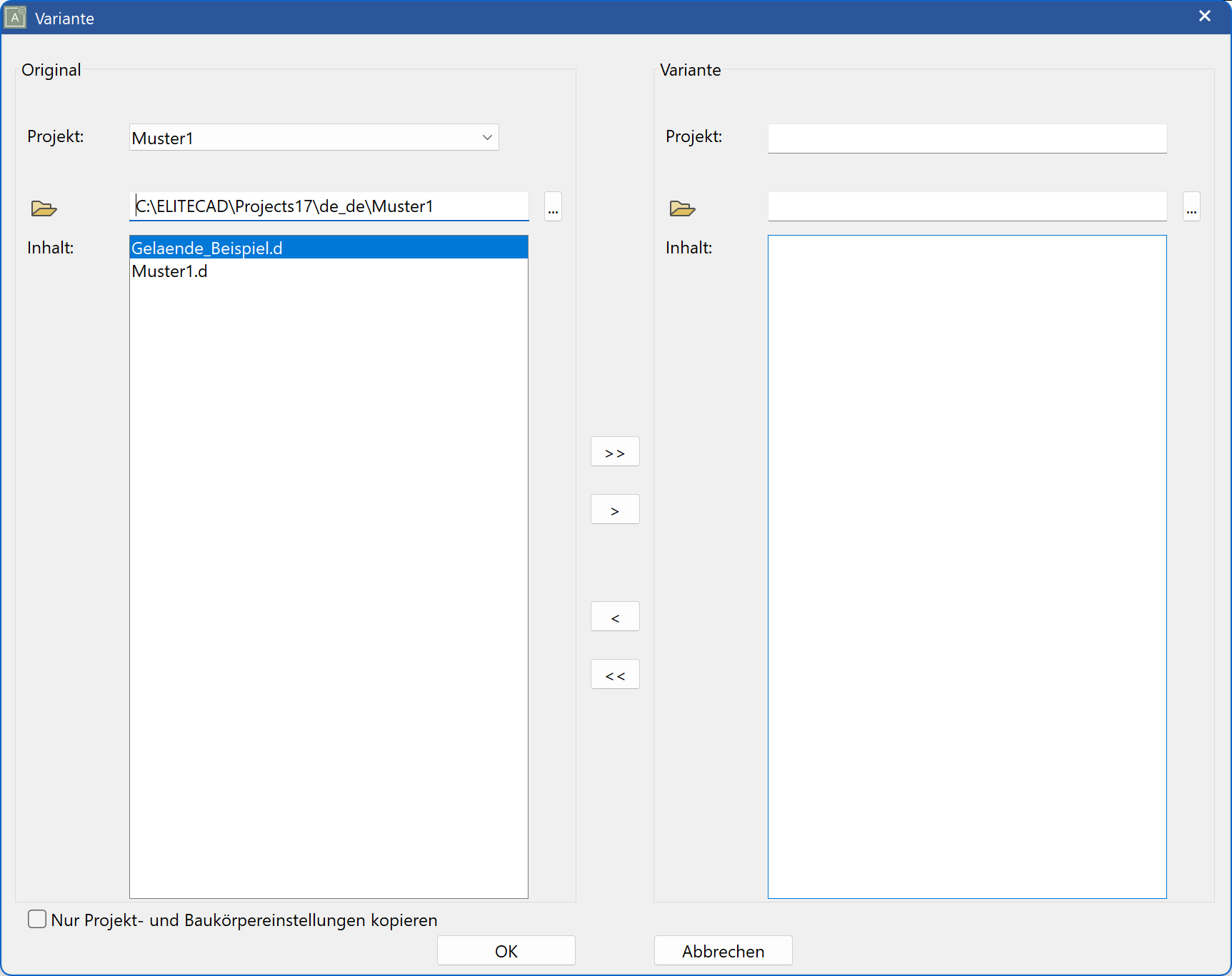Click the empty Variante Projekt field
This screenshot has width=1232, height=976.
(966, 138)
